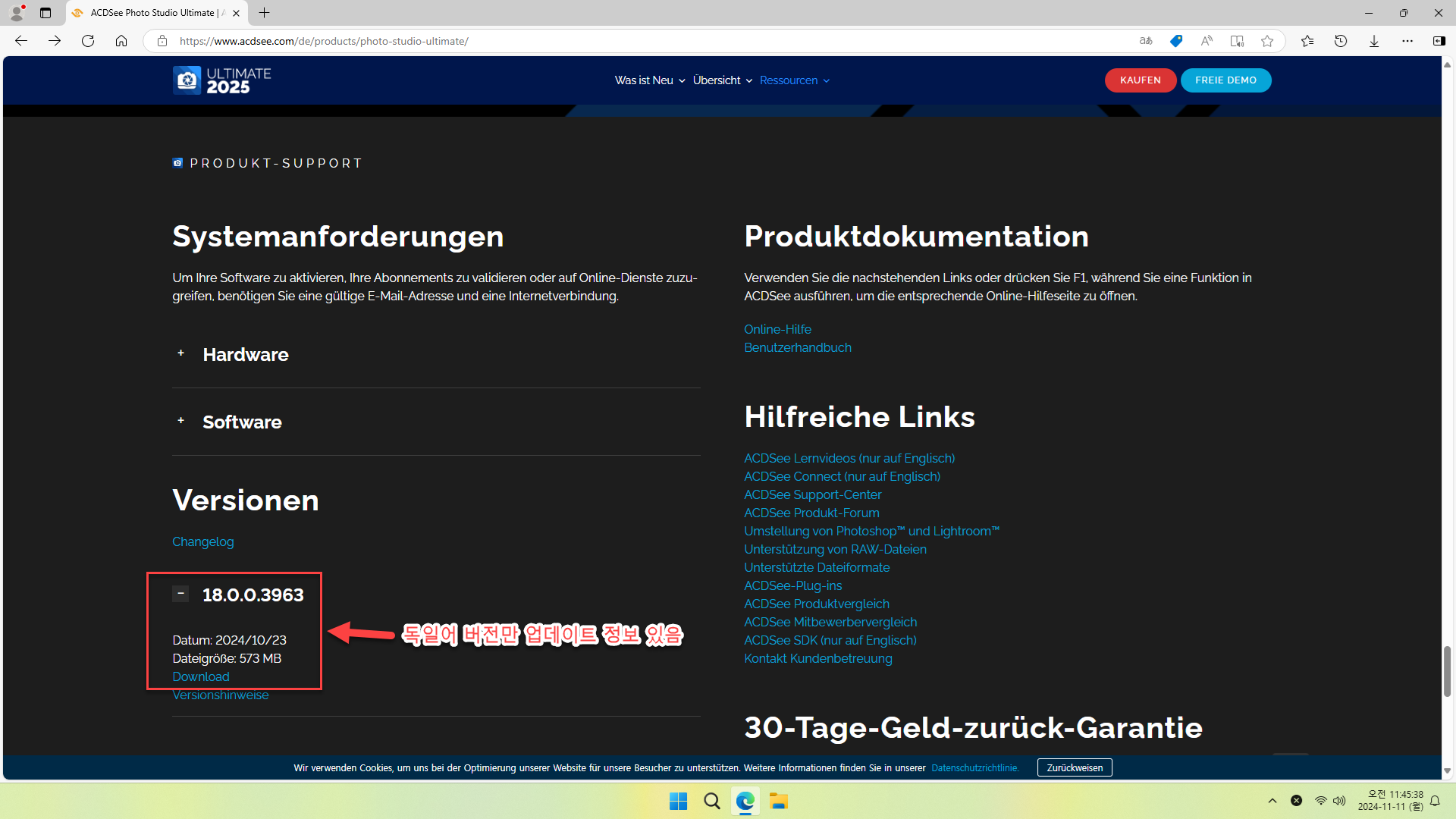Open the browser home page
This screenshot has height=819, width=1456.
pyautogui.click(x=121, y=41)
